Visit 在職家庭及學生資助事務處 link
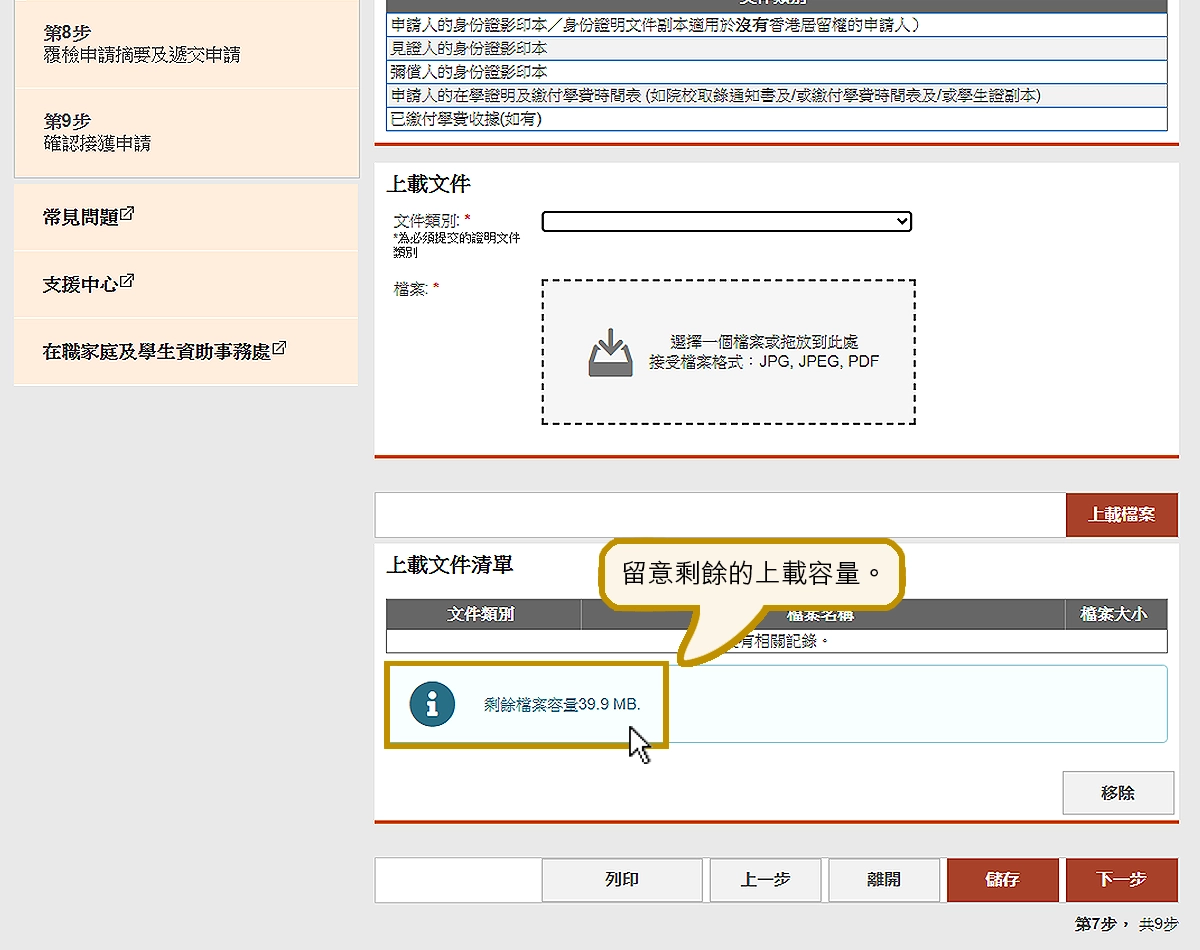 coord(156,352)
